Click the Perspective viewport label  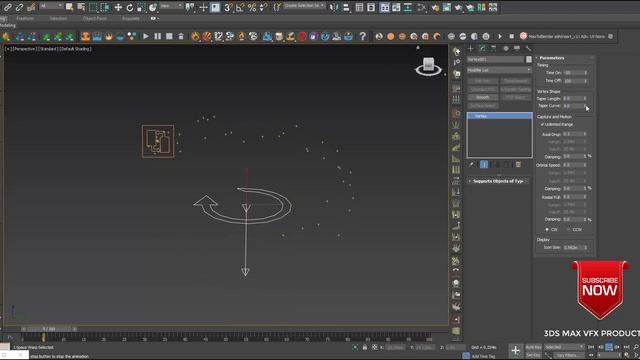25,49
